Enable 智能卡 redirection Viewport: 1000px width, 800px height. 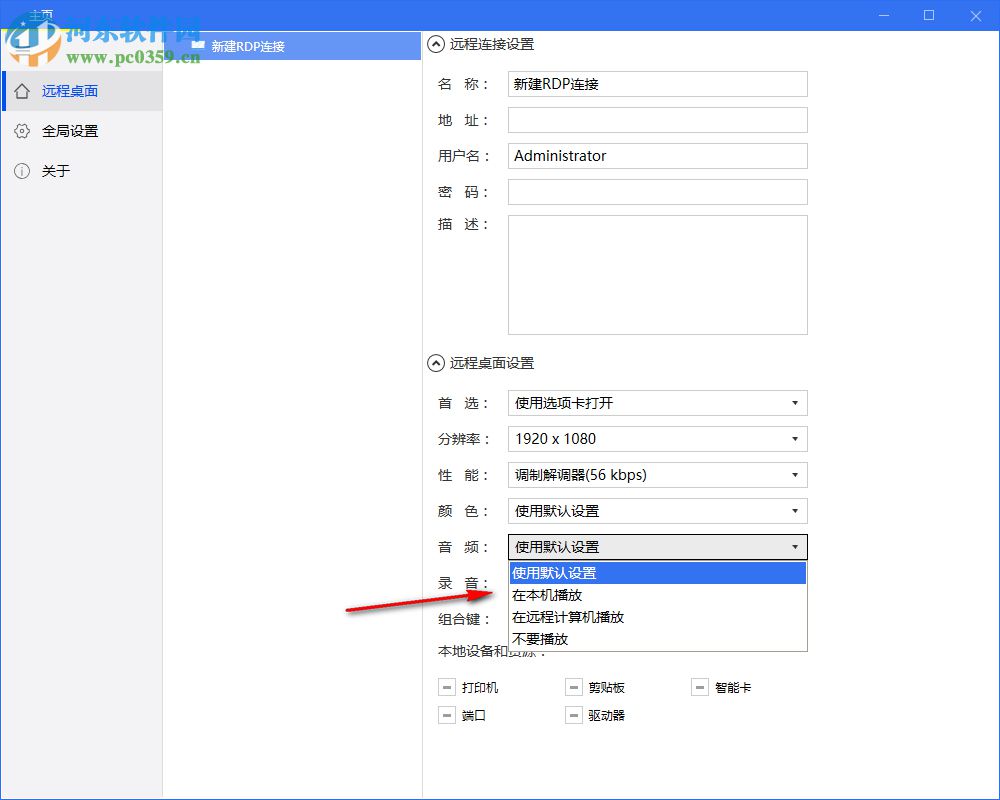[700, 687]
